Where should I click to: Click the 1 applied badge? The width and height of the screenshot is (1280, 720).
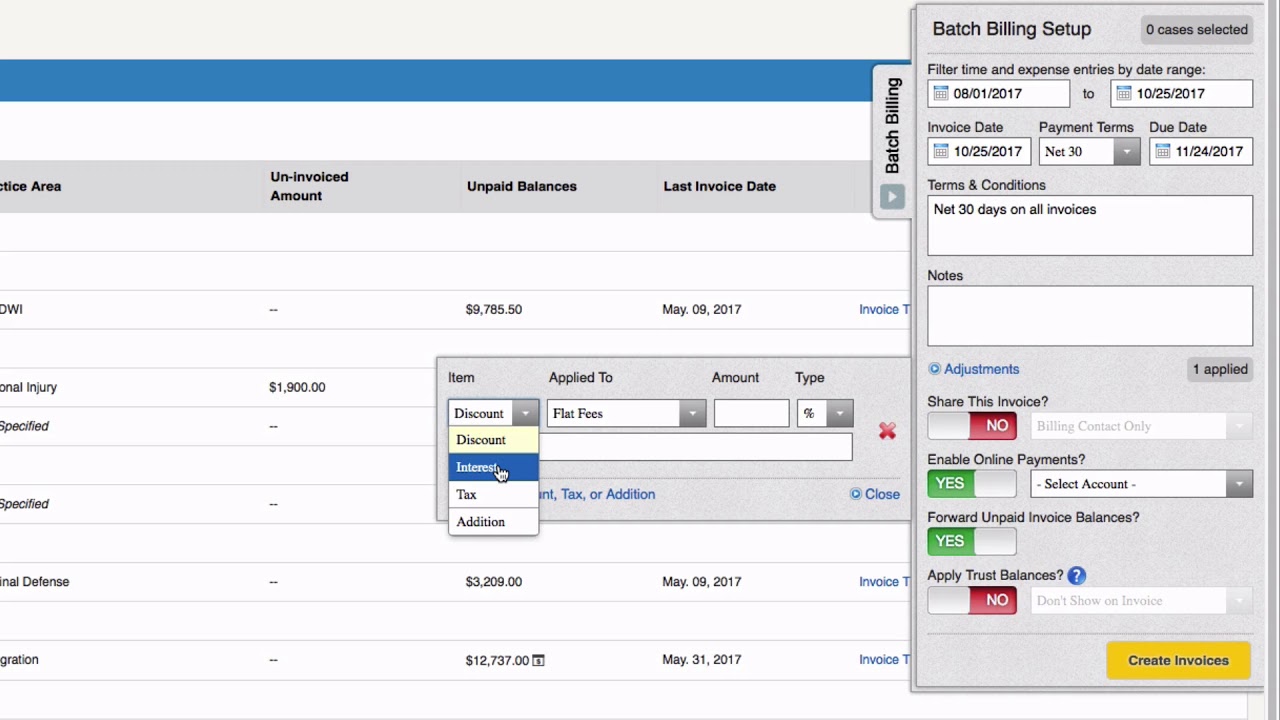click(x=1220, y=369)
